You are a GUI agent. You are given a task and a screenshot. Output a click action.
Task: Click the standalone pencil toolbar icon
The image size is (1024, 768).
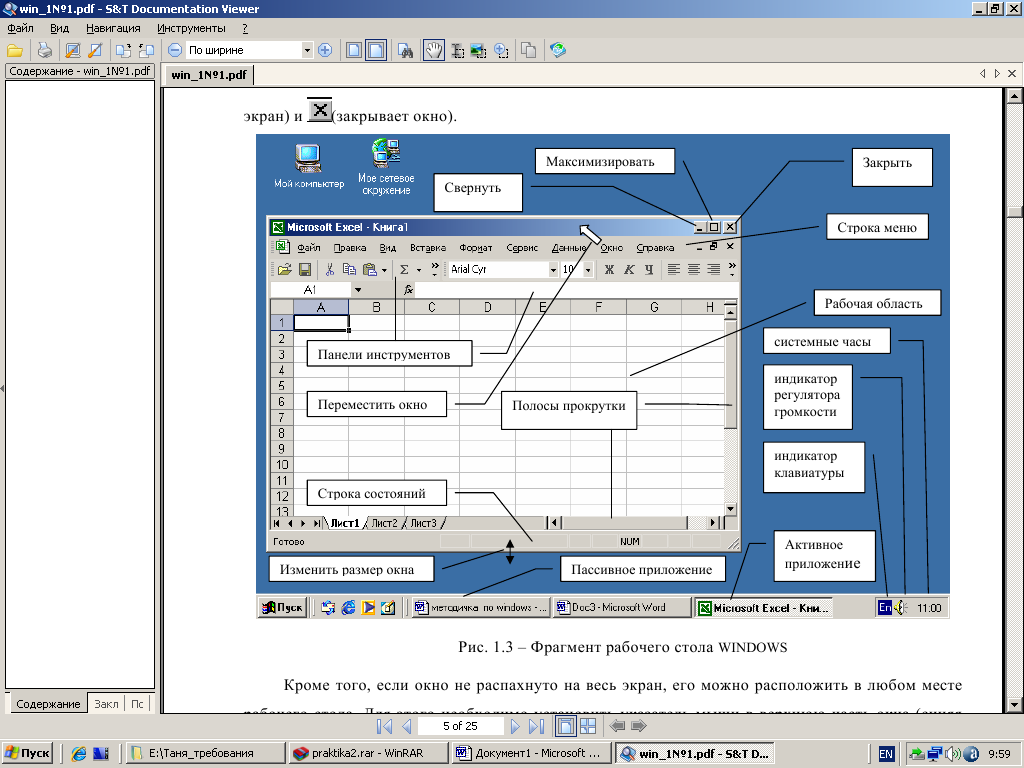[x=95, y=50]
